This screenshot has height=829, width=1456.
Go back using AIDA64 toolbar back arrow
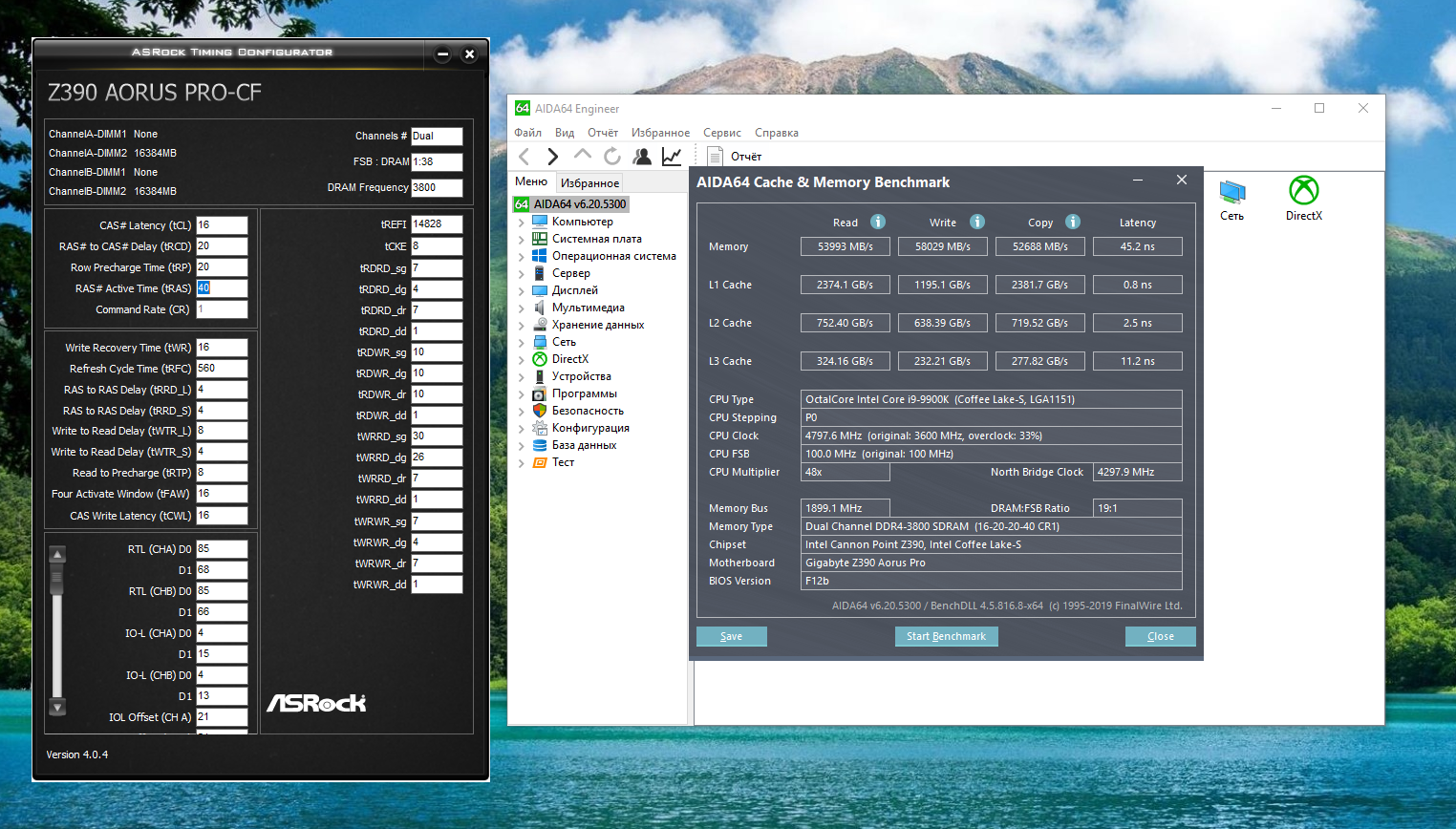tap(524, 156)
